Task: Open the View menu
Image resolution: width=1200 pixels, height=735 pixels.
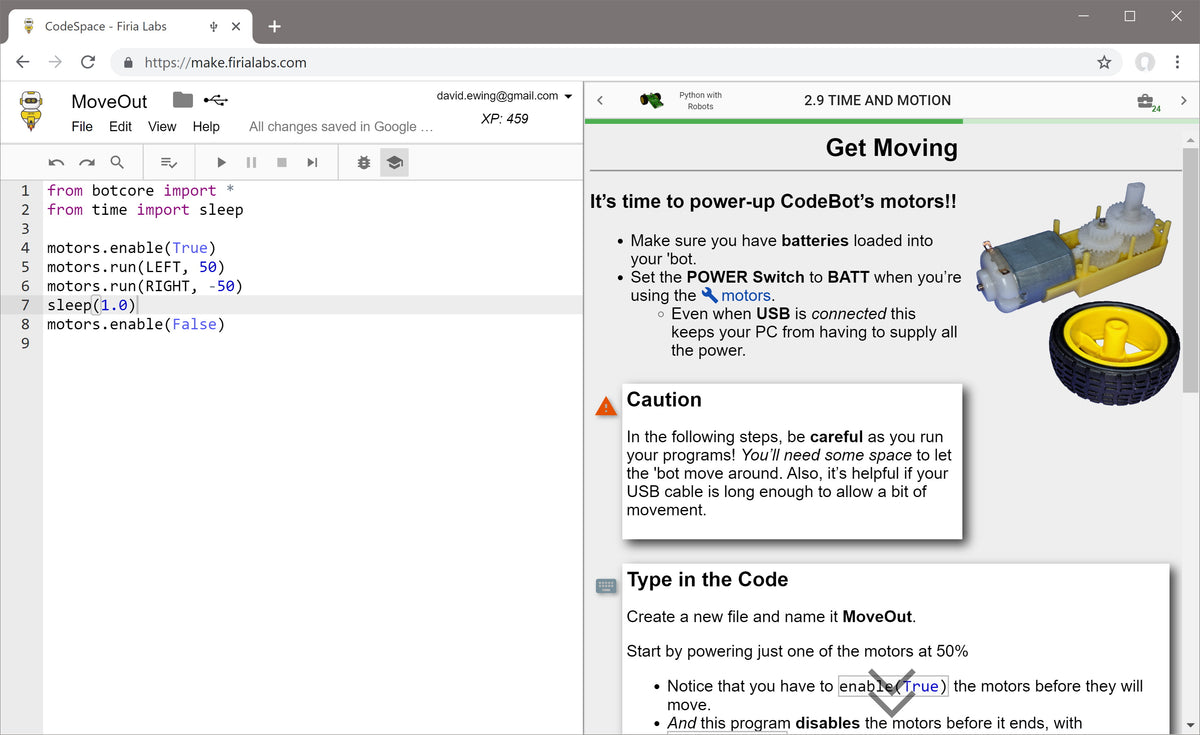Action: tap(162, 126)
